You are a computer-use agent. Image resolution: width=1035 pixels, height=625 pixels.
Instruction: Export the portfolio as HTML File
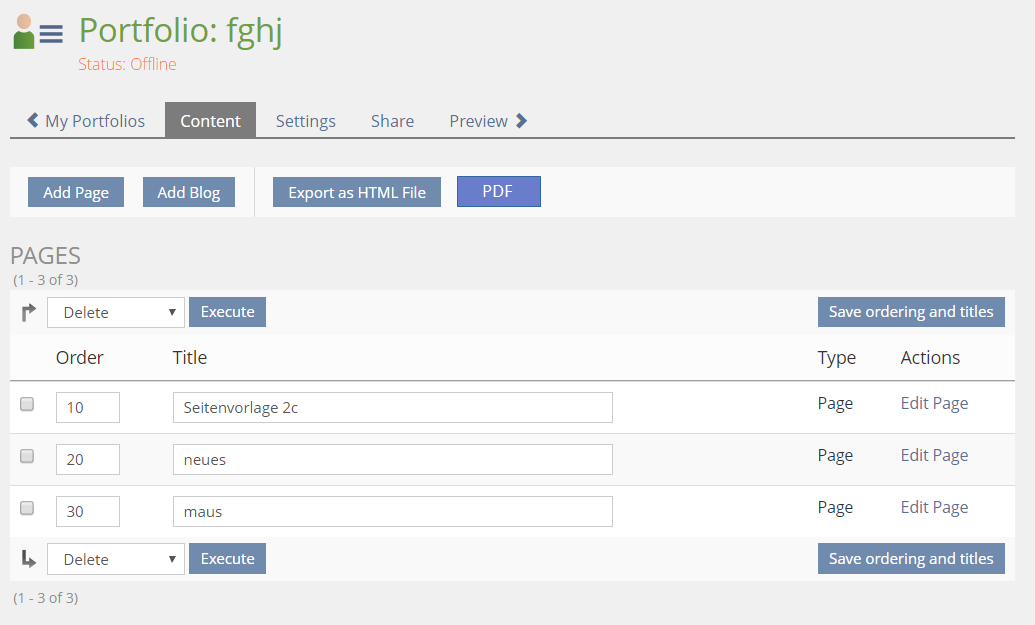click(x=357, y=193)
